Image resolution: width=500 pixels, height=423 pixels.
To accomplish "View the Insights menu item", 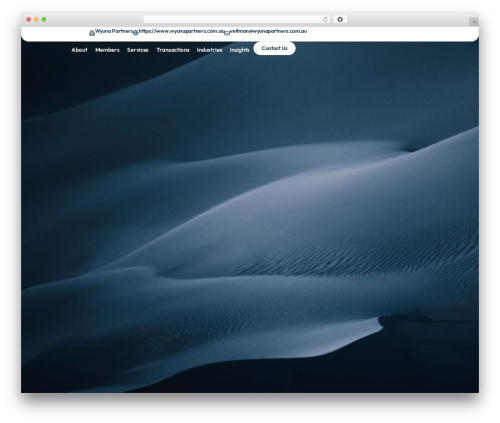I will (x=239, y=50).
